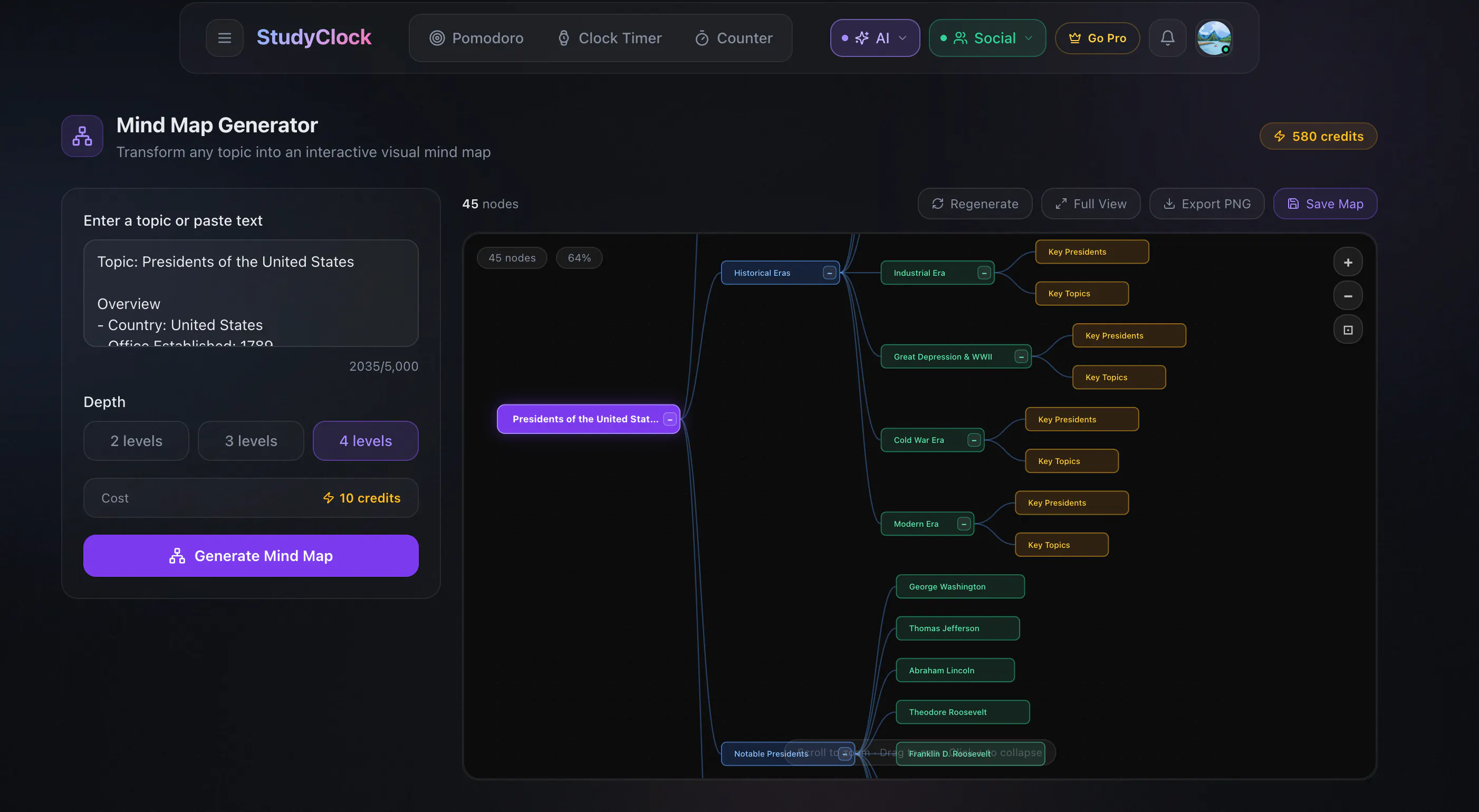Screen dimensions: 1479x812
Task: Open the user profile avatar
Action: click(1213, 38)
